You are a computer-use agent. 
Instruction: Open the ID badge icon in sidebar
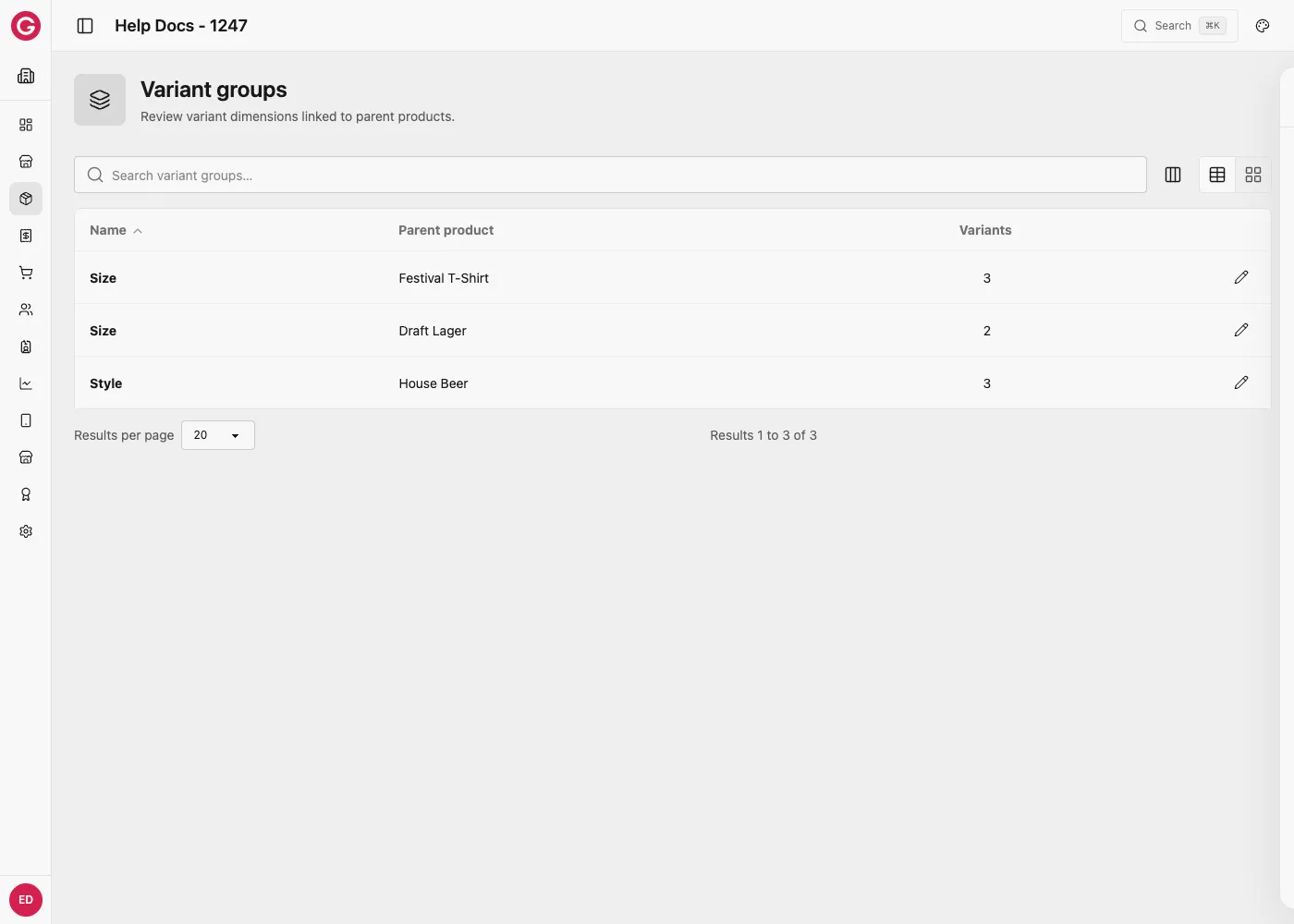(x=26, y=346)
